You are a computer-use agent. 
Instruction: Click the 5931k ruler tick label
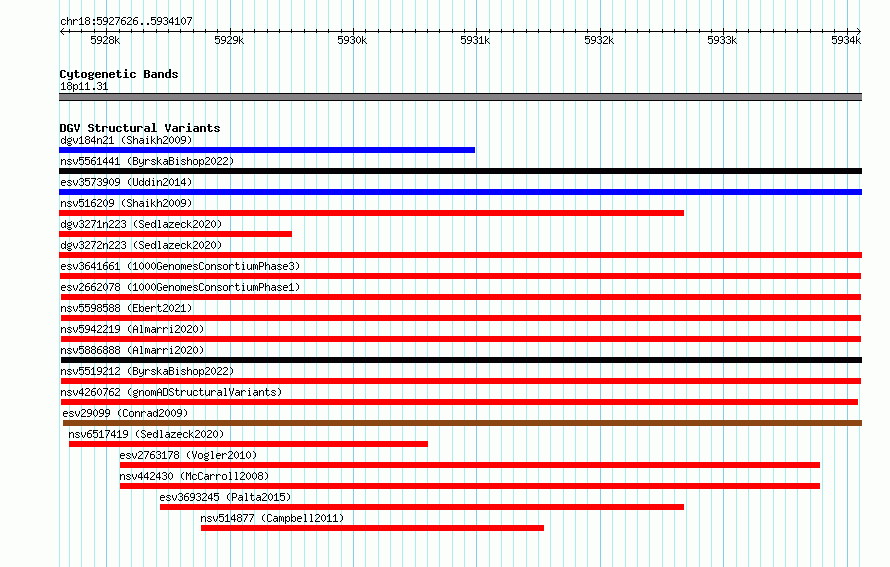tap(475, 40)
